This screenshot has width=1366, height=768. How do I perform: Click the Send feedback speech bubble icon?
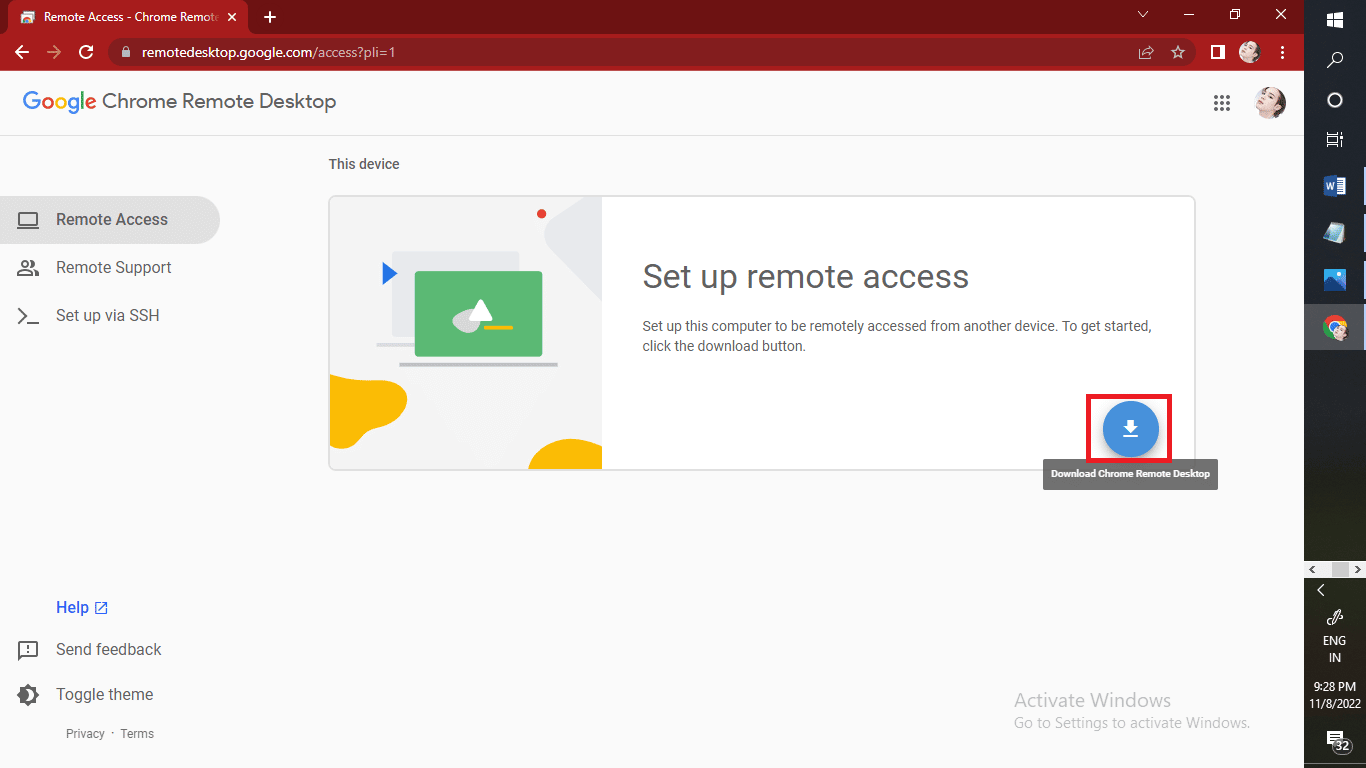(27, 650)
